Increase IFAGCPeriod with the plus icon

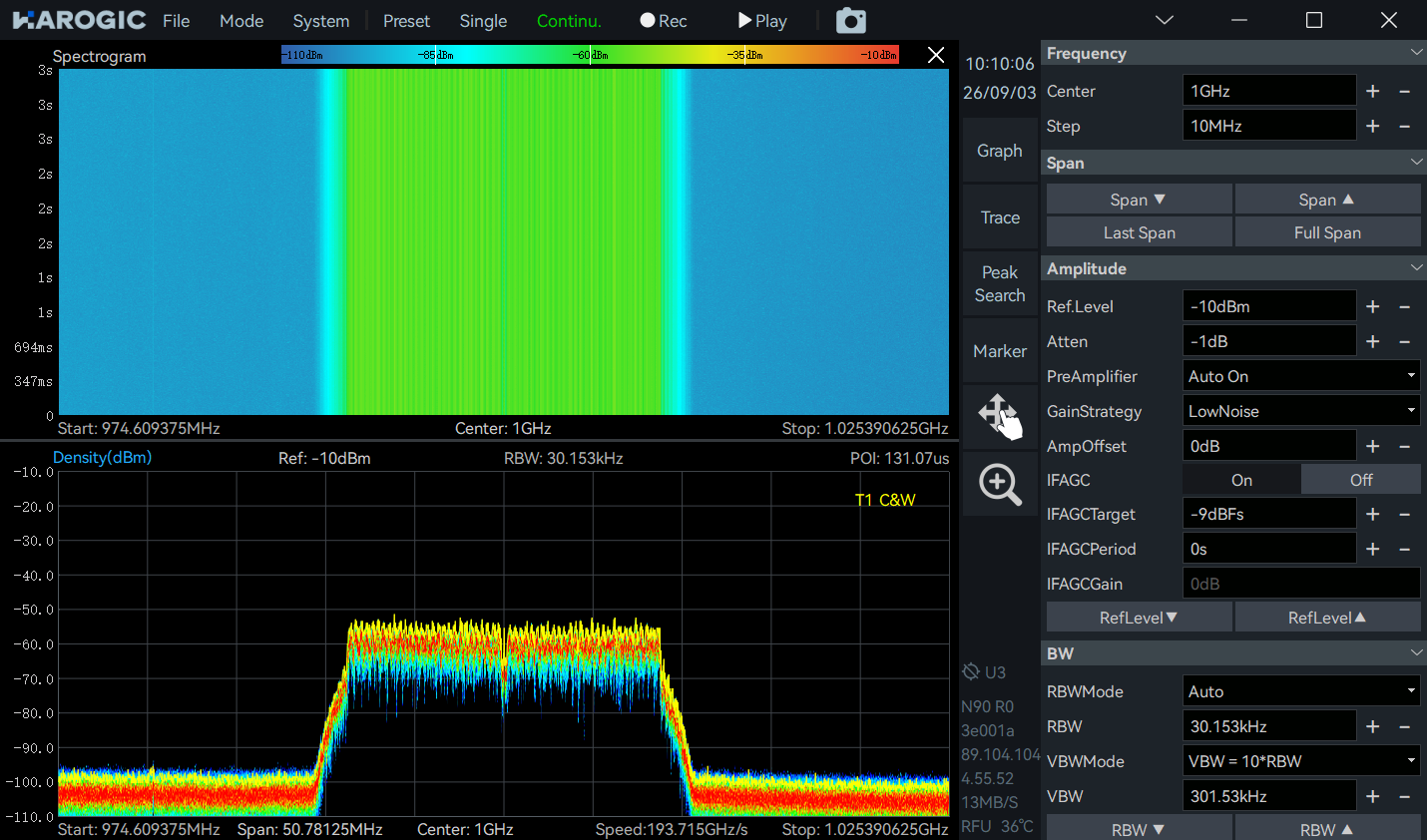pyautogui.click(x=1373, y=549)
